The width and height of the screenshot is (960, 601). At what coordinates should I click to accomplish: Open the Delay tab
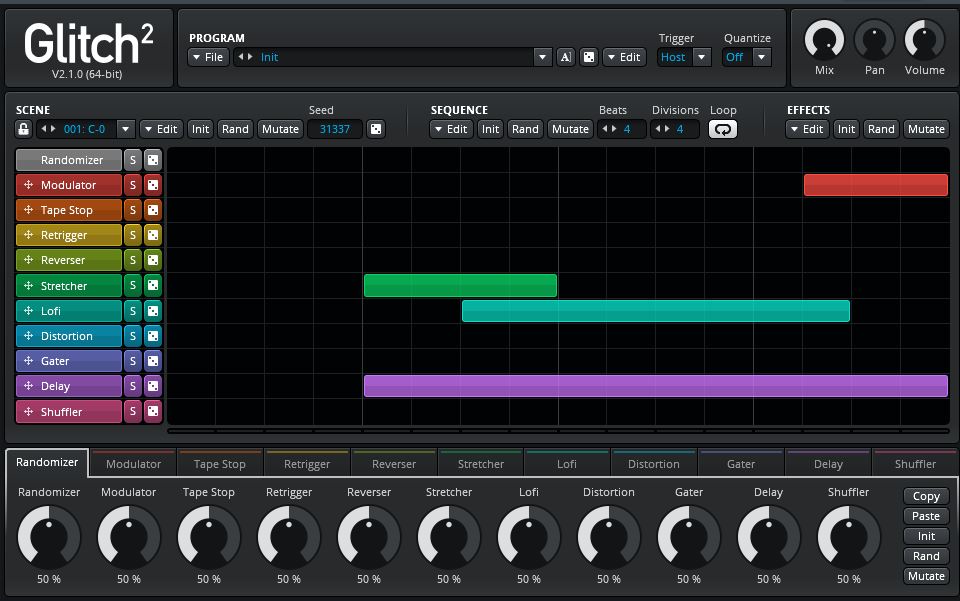point(828,463)
